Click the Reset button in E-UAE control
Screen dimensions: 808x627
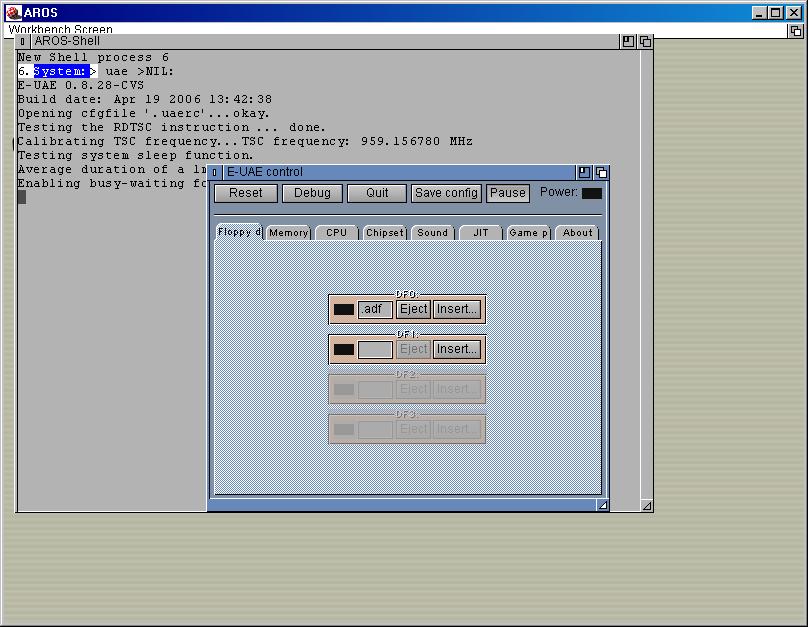[246, 193]
